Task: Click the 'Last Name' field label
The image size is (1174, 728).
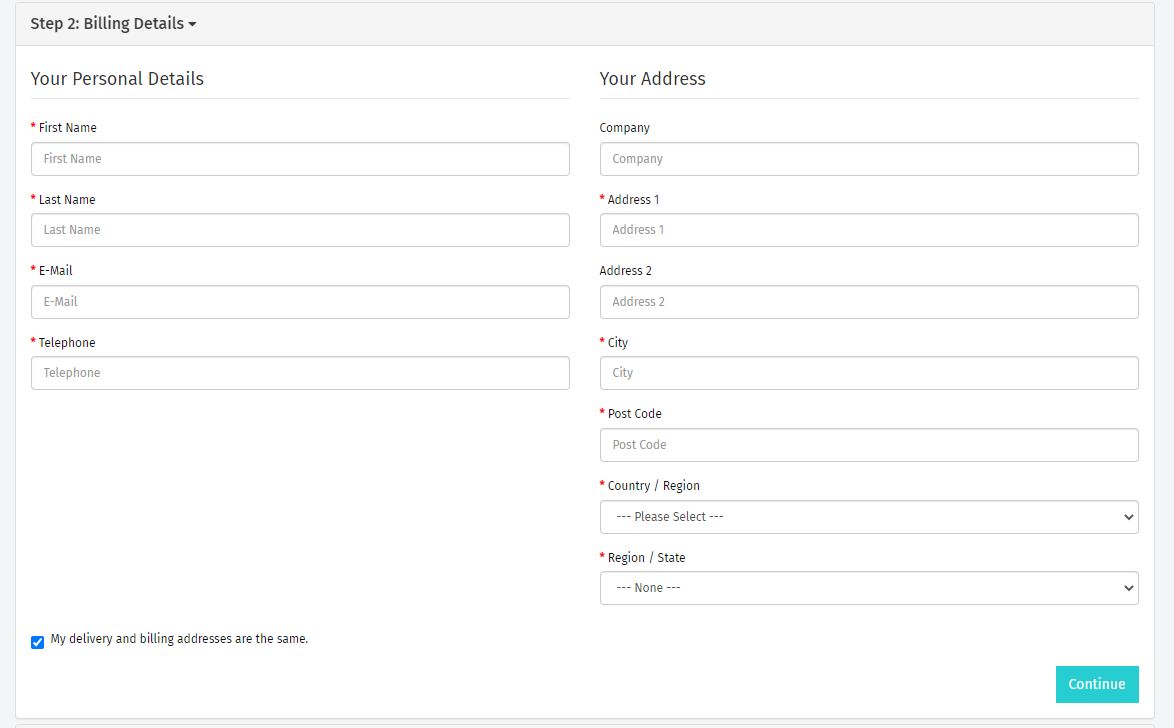Action: [67, 199]
